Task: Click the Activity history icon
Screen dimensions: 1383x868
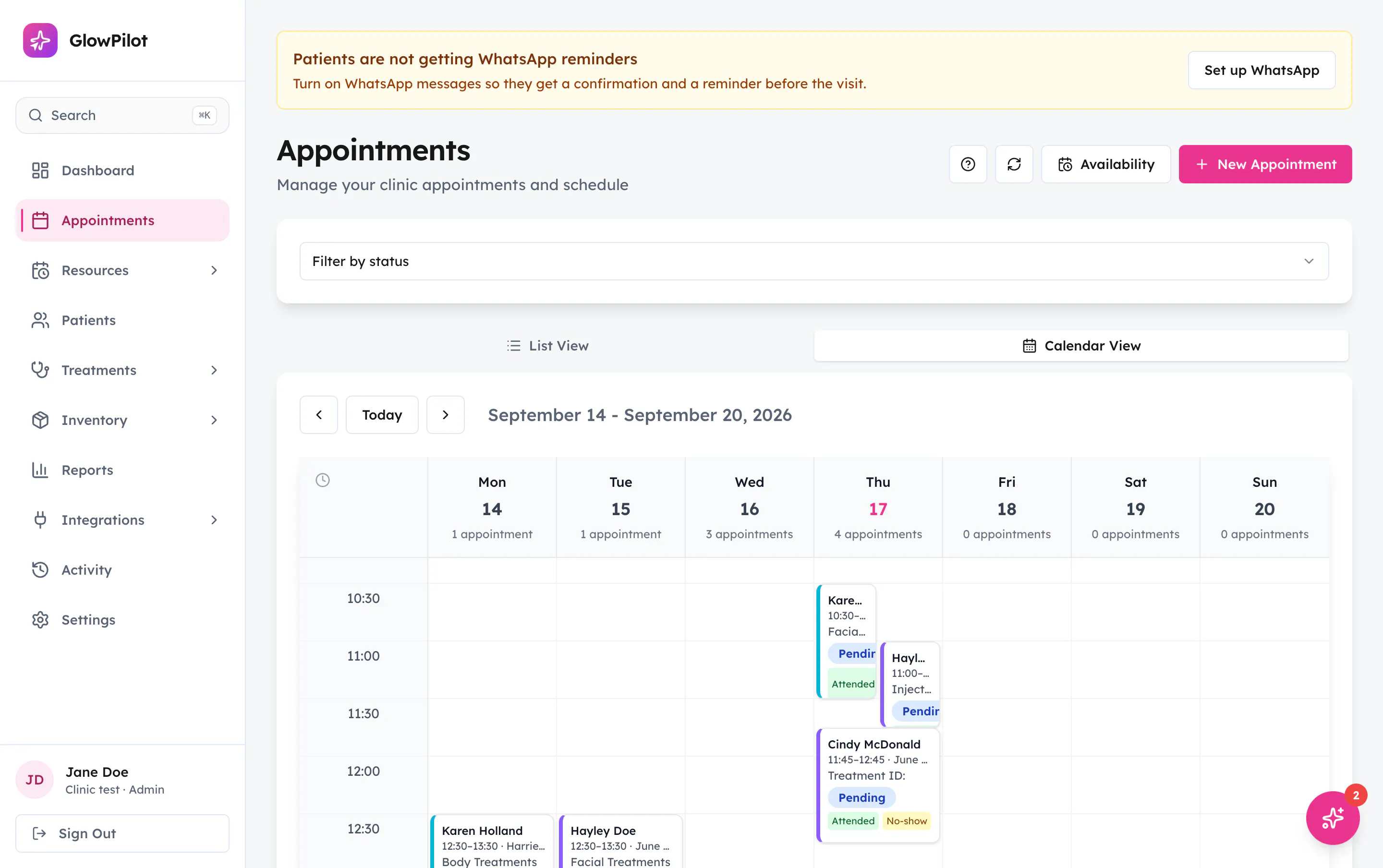Action: pyautogui.click(x=40, y=570)
